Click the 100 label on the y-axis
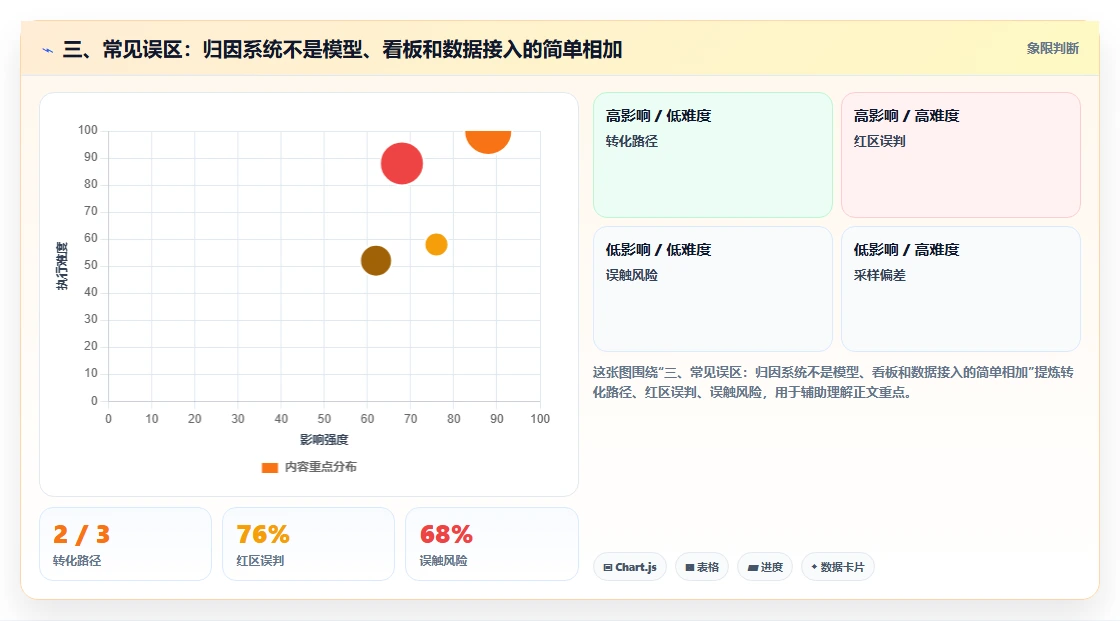1120x621 pixels. pyautogui.click(x=88, y=130)
